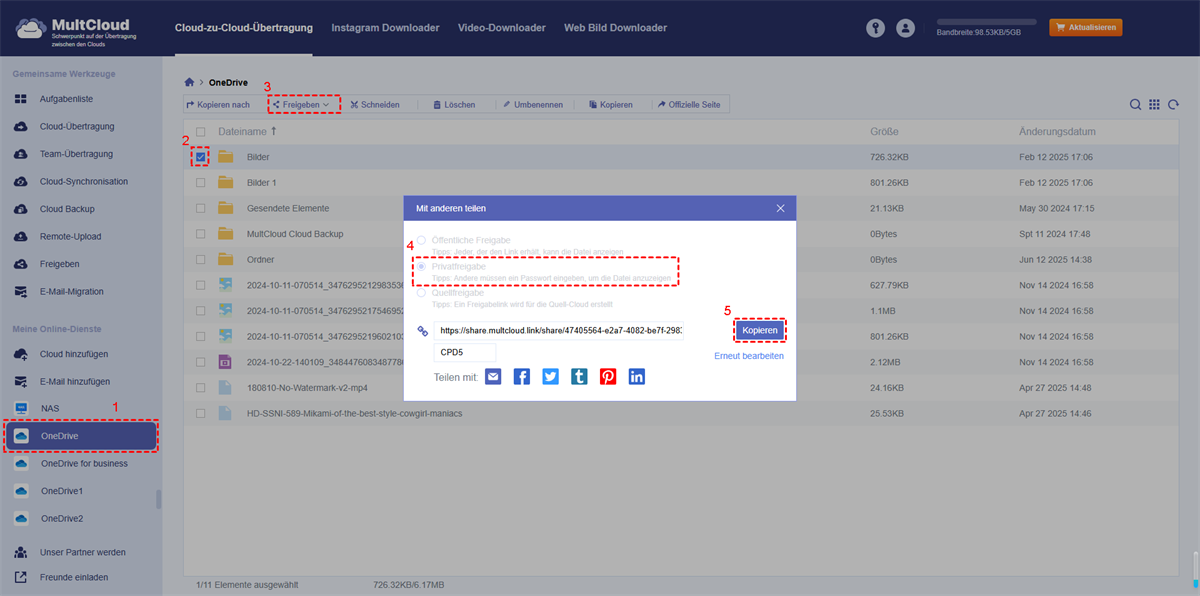This screenshot has width=1200, height=596.
Task: Share via the Tumblr icon
Action: (579, 376)
